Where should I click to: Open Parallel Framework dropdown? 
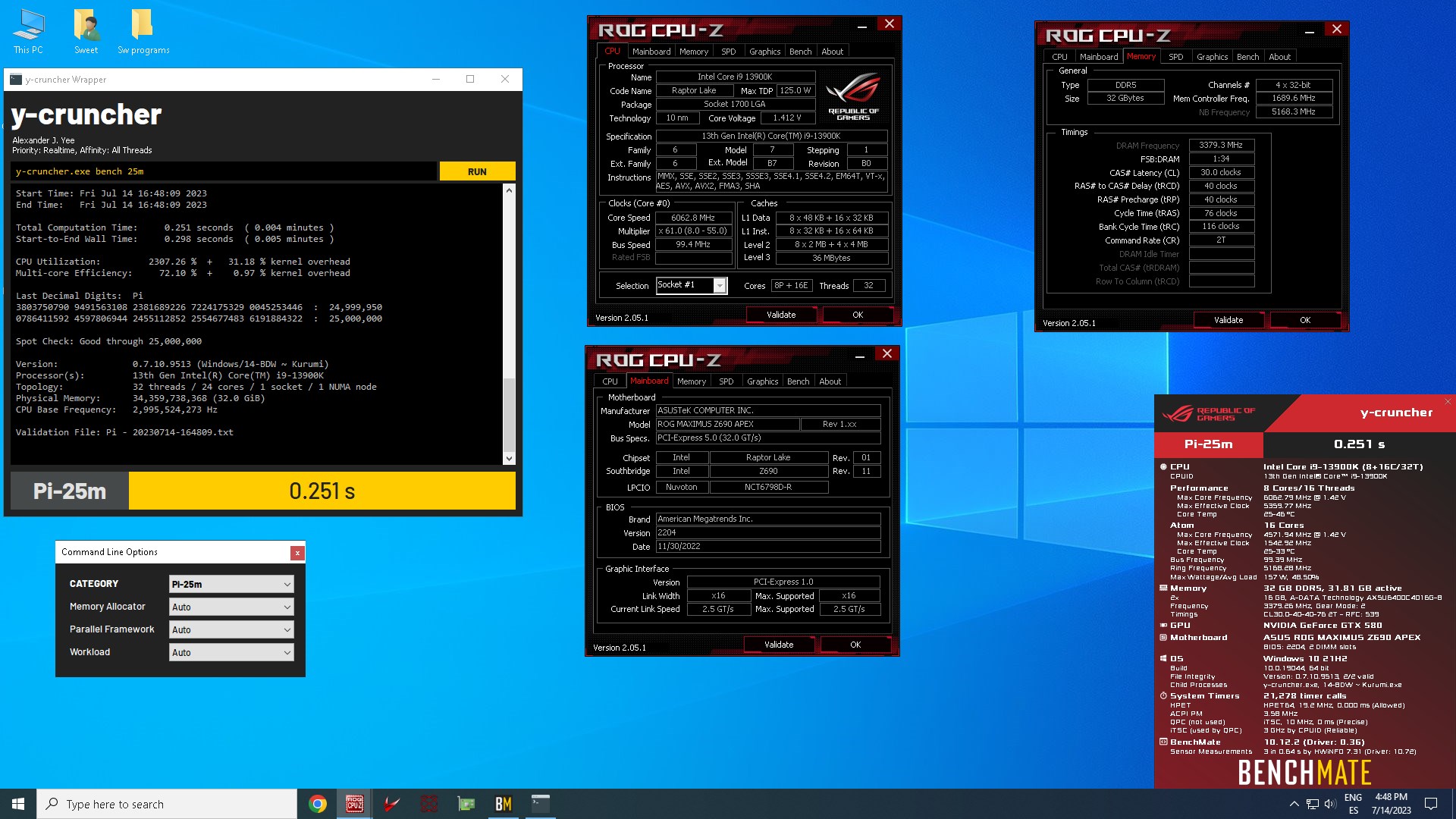click(231, 629)
